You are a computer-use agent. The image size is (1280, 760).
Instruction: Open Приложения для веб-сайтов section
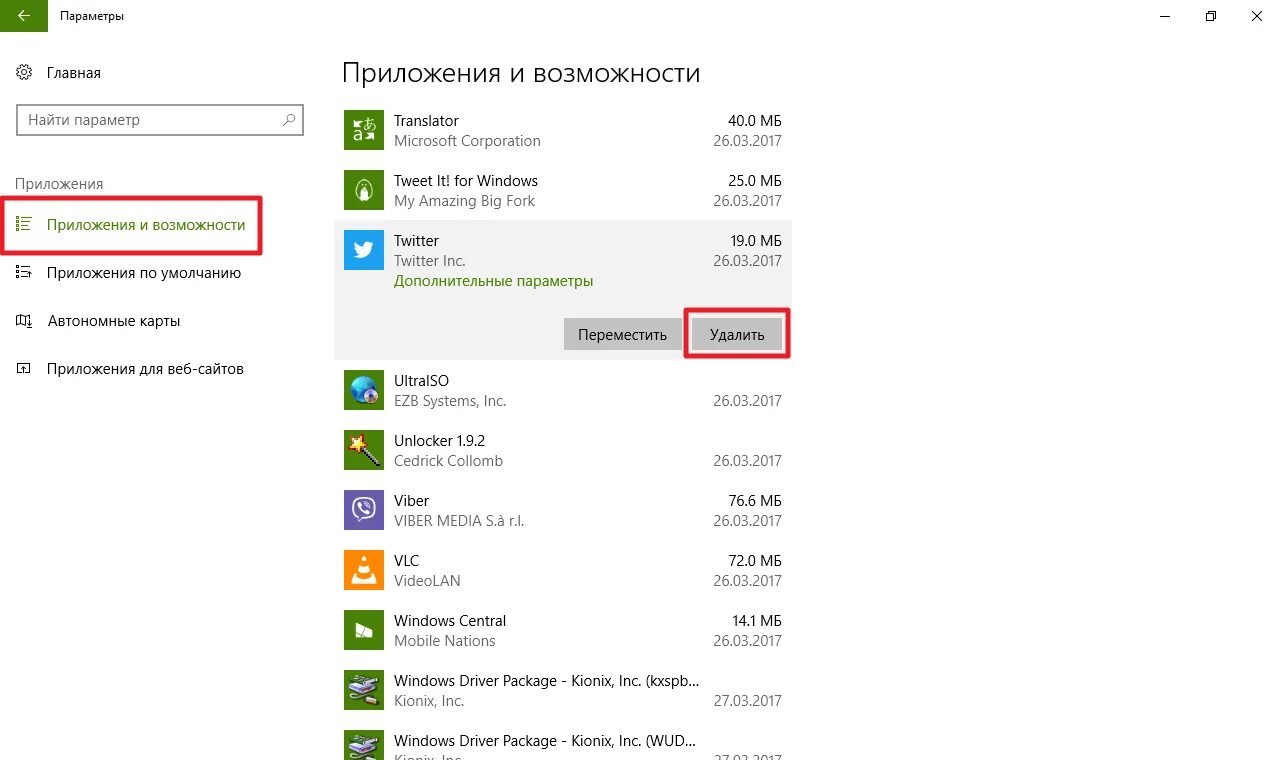click(145, 369)
